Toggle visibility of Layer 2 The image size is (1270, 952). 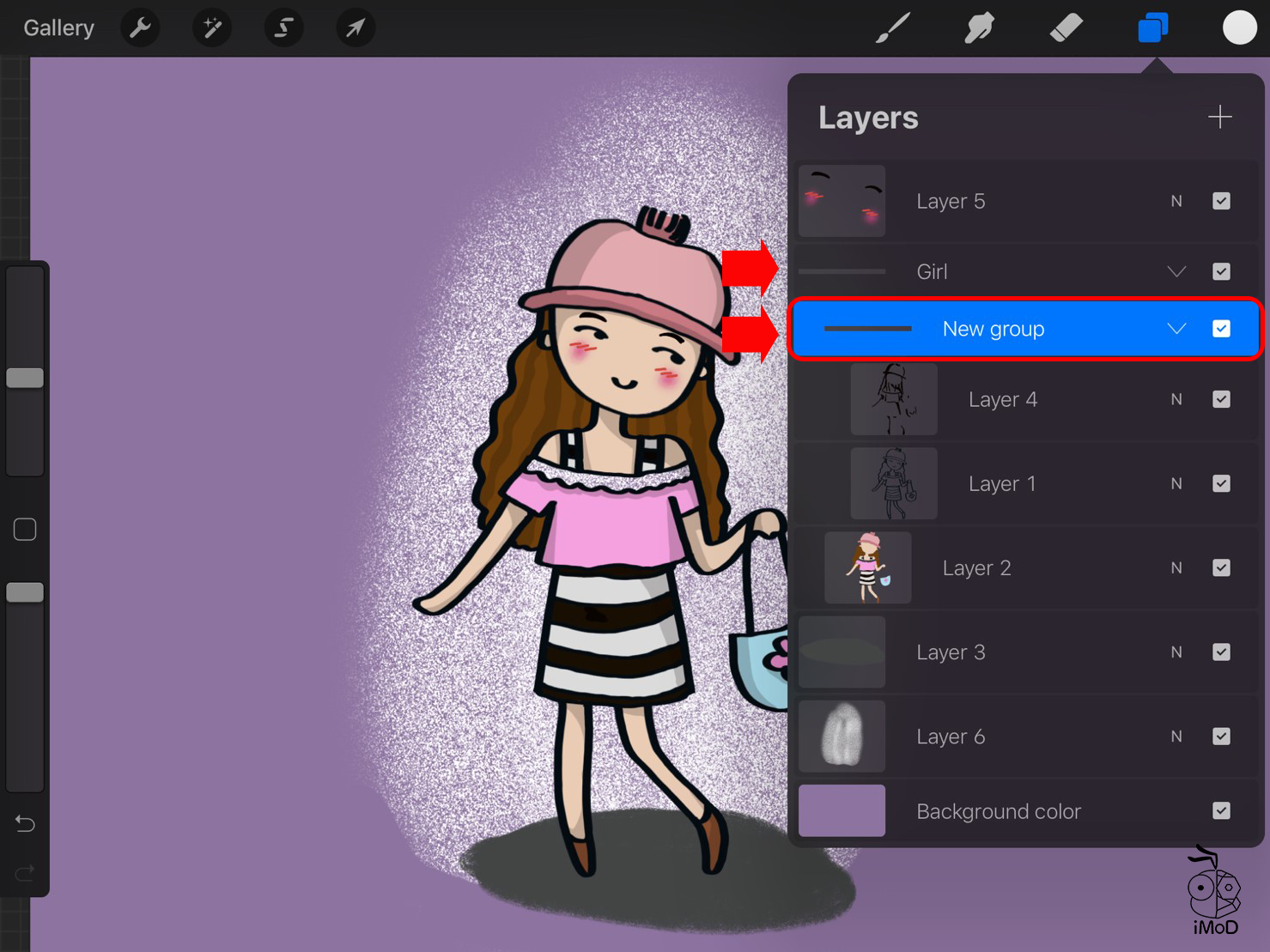point(1221,567)
